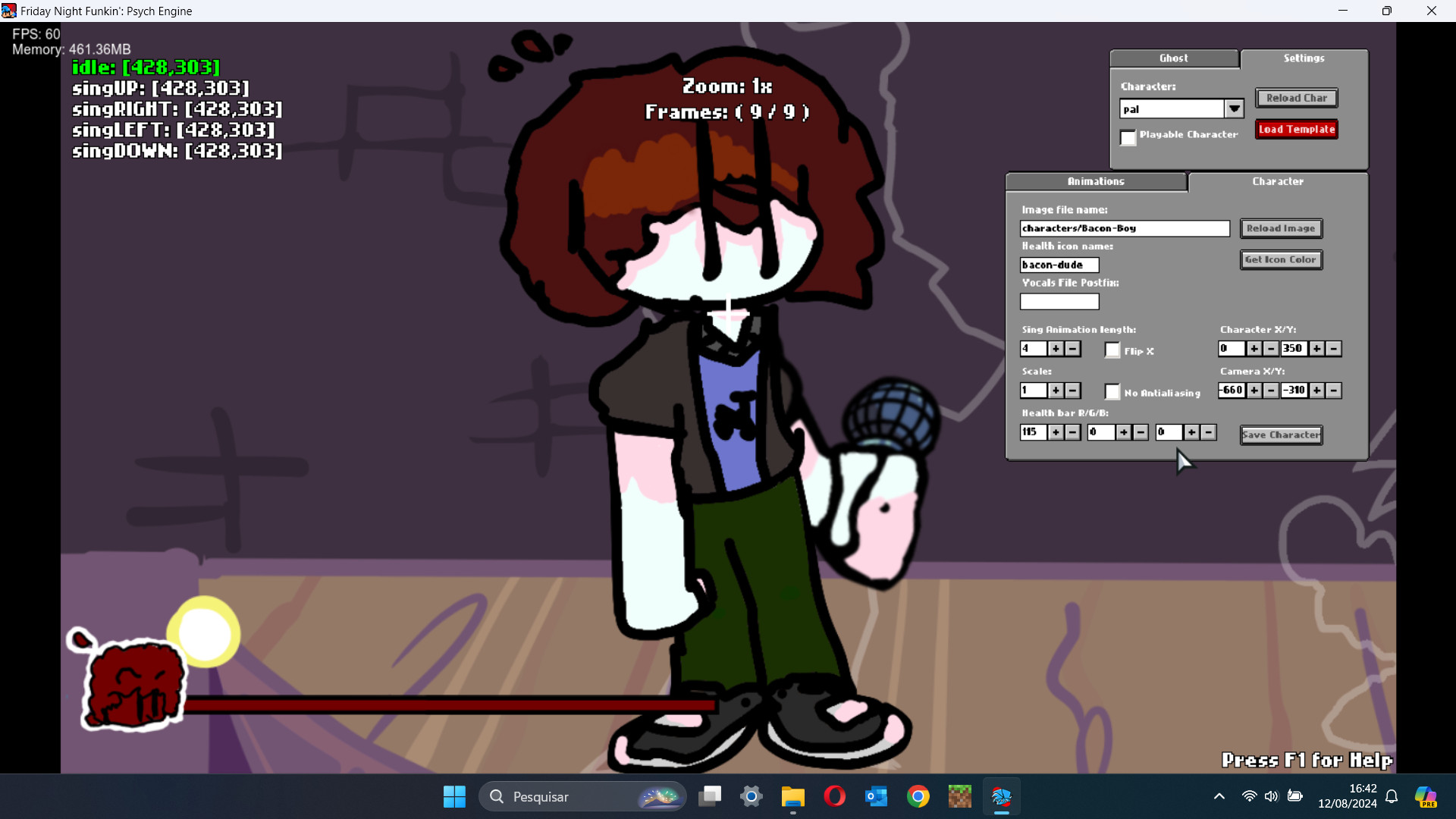Show hidden system tray icons
Screen dimensions: 1456x819
[1219, 796]
